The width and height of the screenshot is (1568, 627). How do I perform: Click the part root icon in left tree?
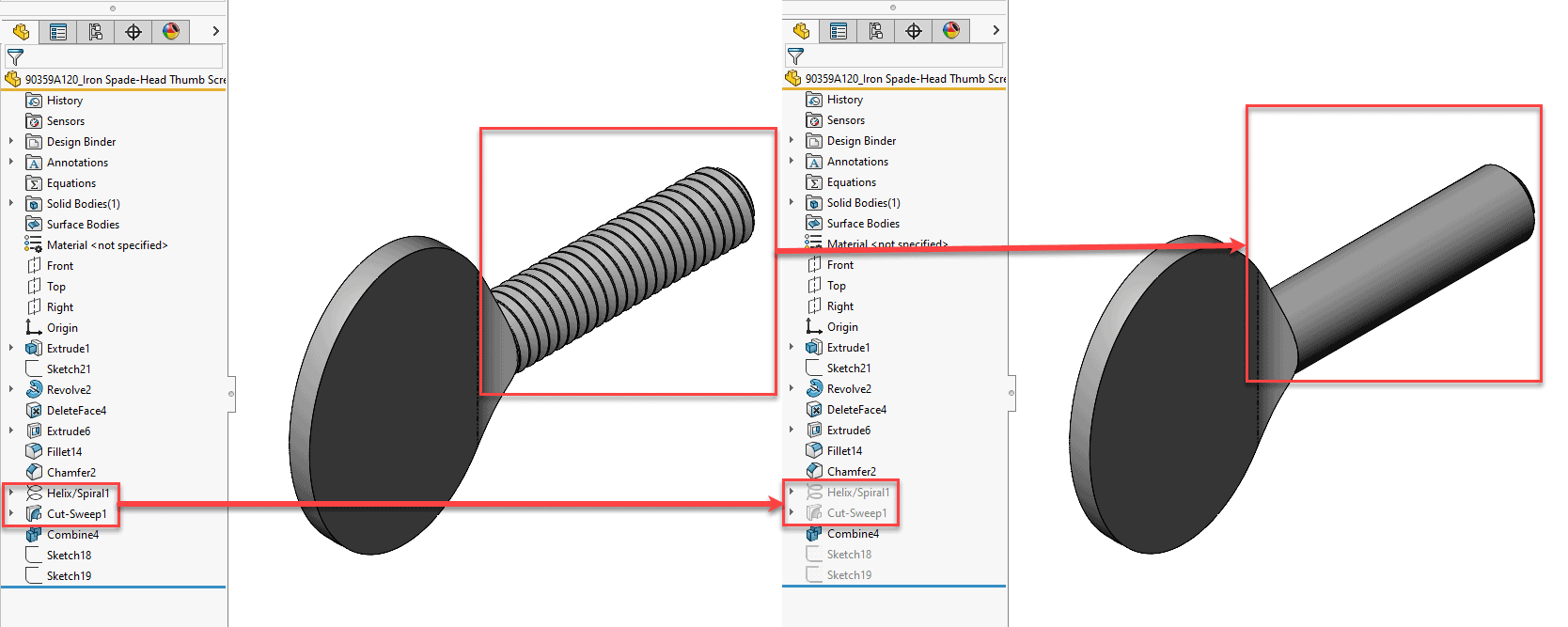point(13,80)
